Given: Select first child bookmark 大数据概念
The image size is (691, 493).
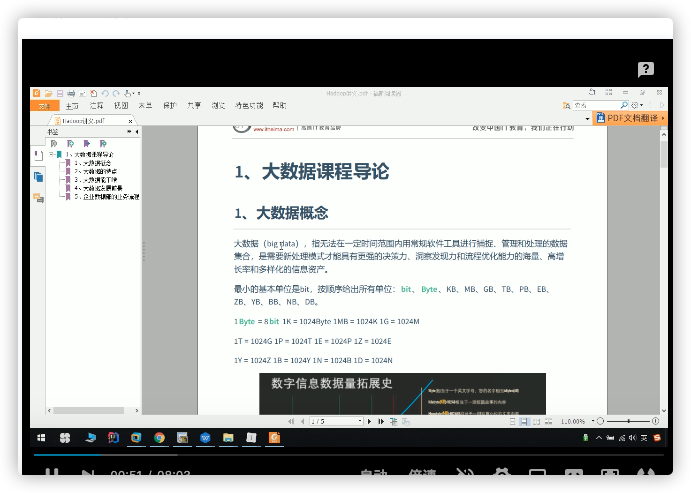Looking at the screenshot, I should pos(93,163).
